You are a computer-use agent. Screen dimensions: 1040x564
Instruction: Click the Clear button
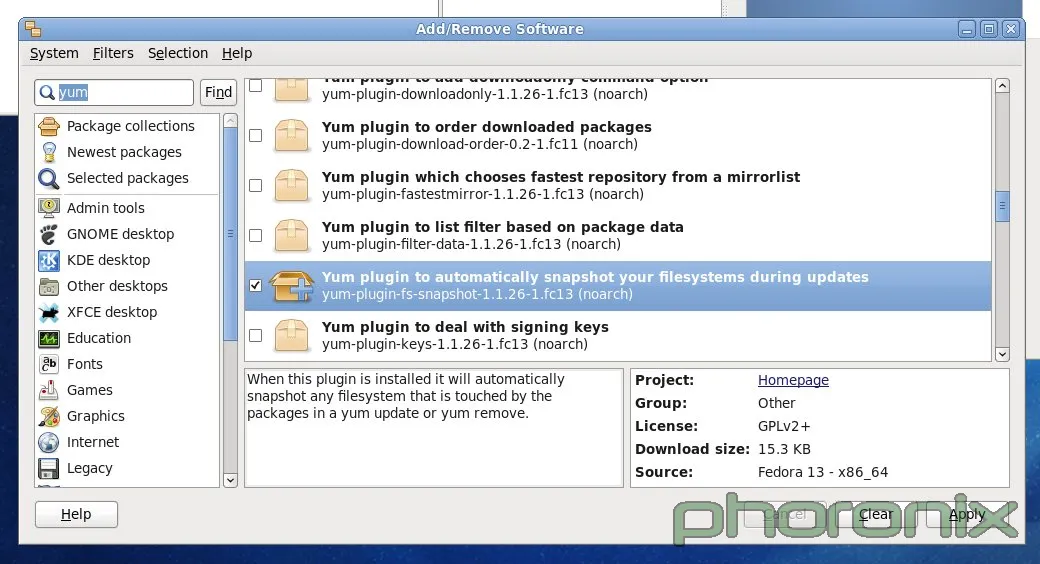pyautogui.click(x=876, y=514)
